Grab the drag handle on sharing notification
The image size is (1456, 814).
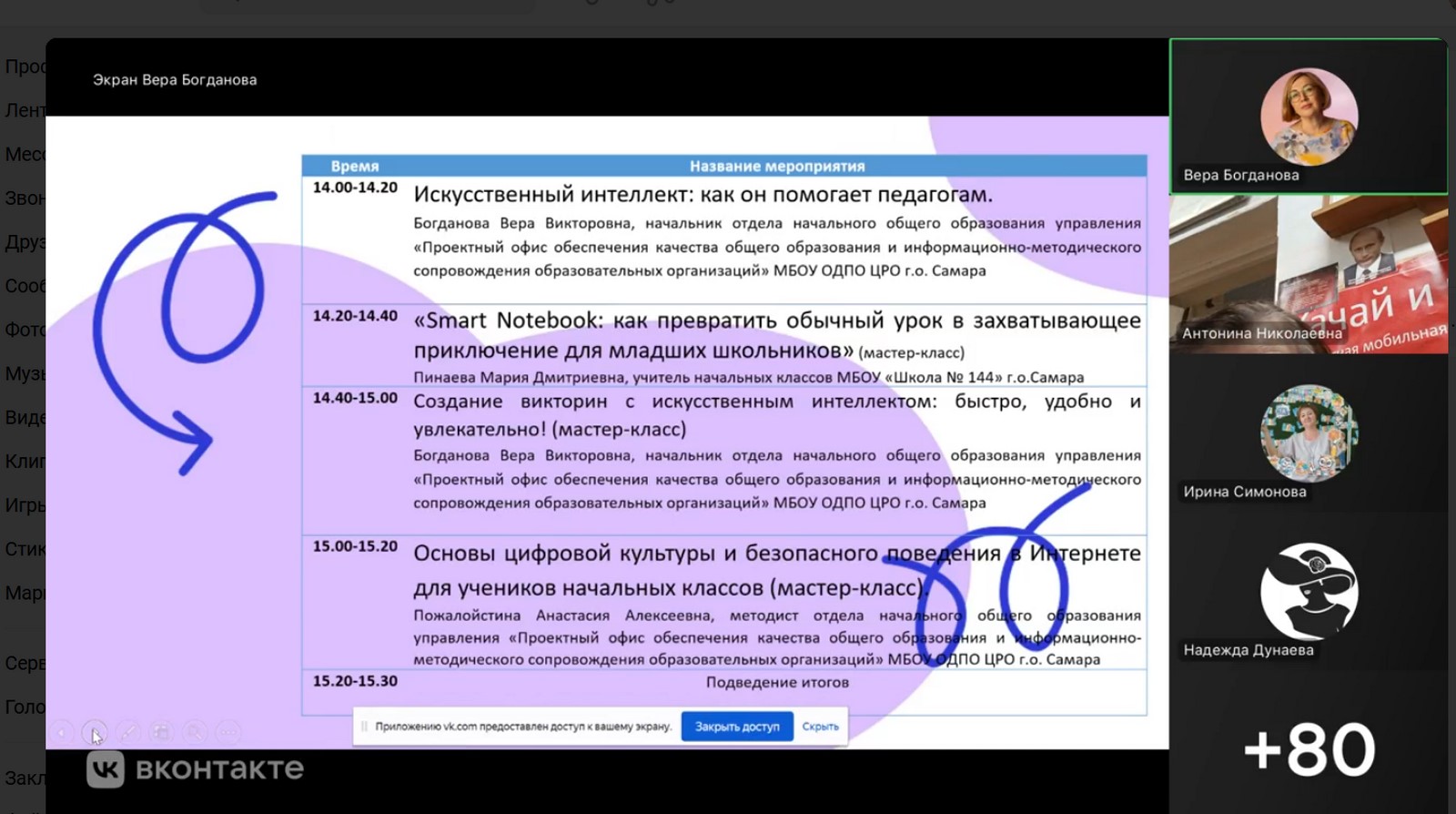point(364,727)
